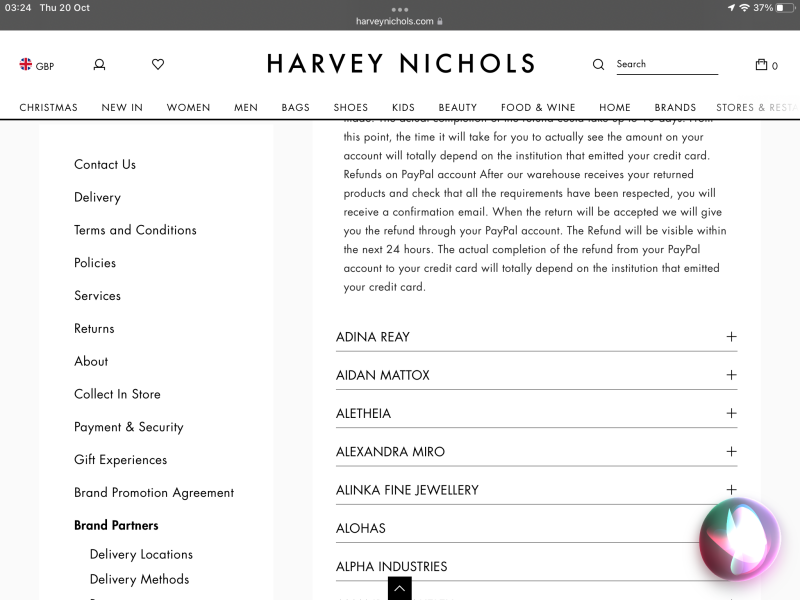
Task: Open the Kids menu
Action: 403,107
